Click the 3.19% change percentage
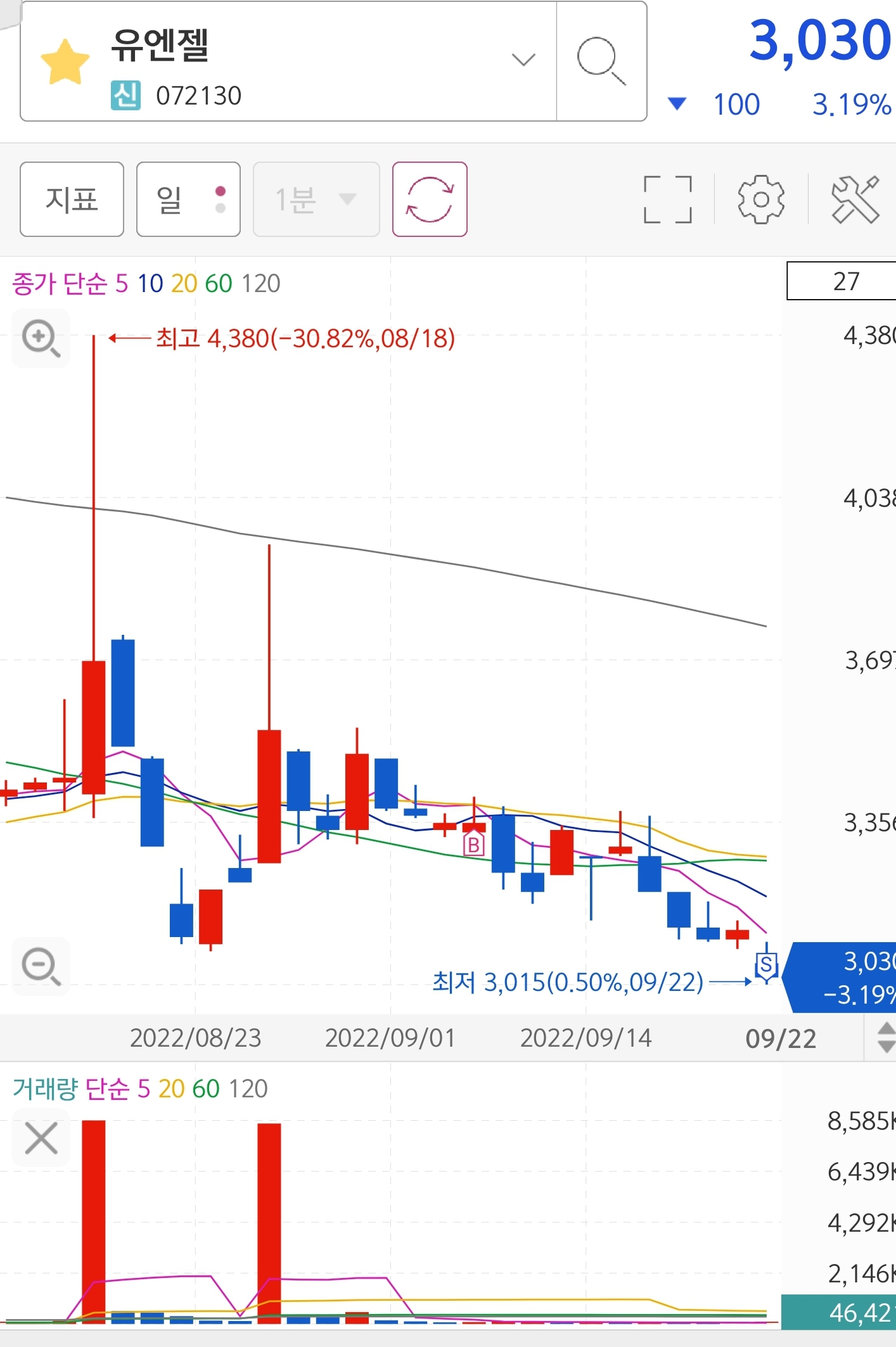The height and width of the screenshot is (1347, 896). [852, 105]
